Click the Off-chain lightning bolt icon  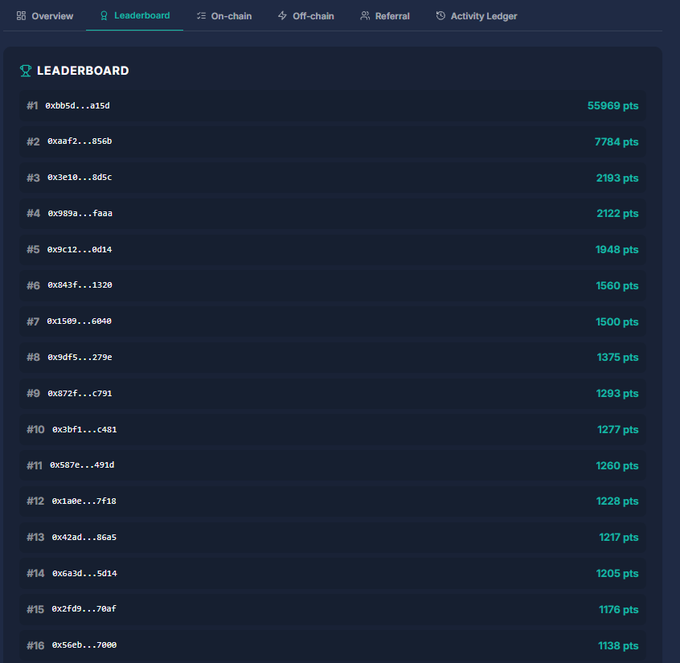coord(282,16)
